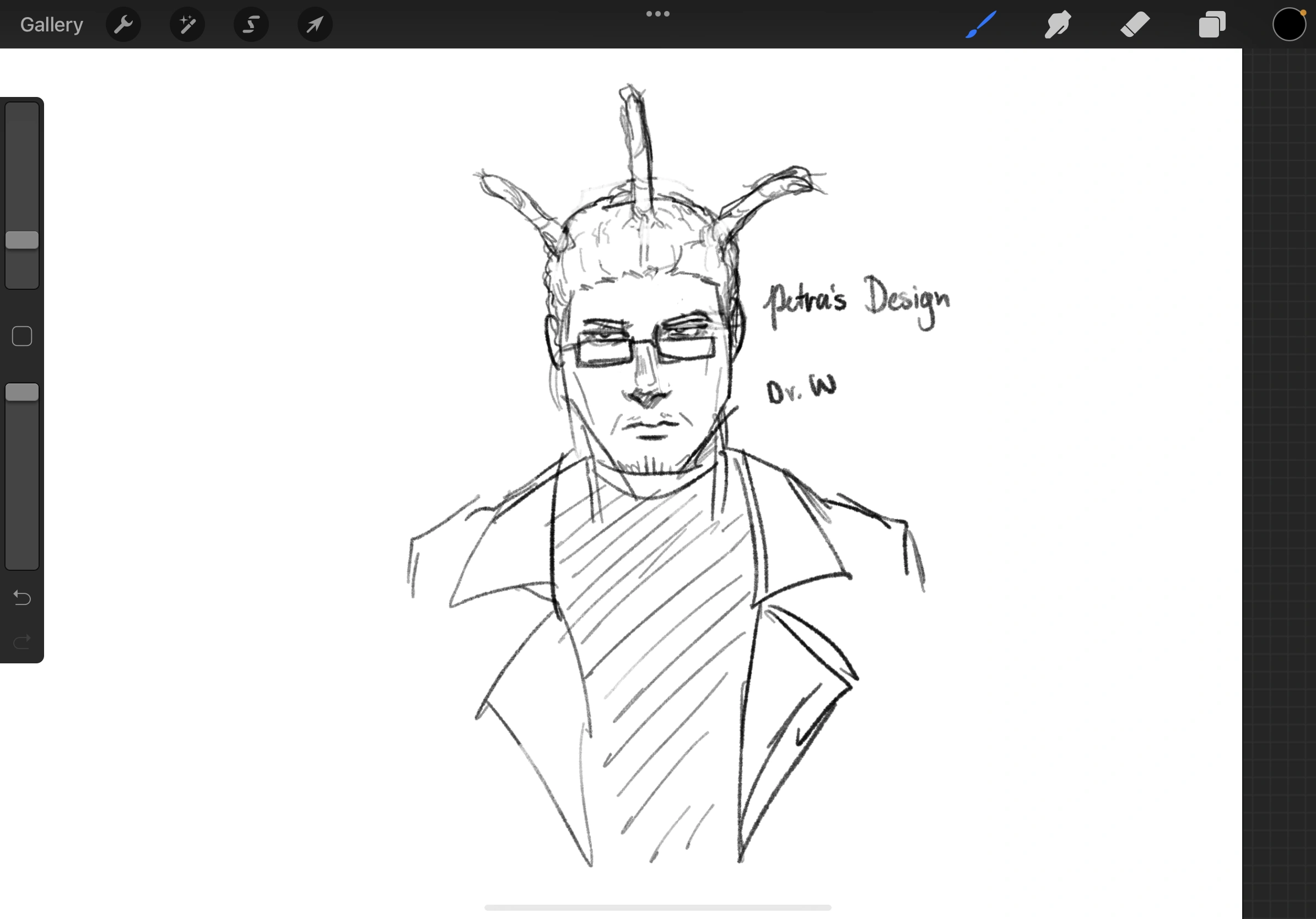Image resolution: width=1316 pixels, height=919 pixels.
Task: Open the Actions wrench menu
Action: (123, 25)
